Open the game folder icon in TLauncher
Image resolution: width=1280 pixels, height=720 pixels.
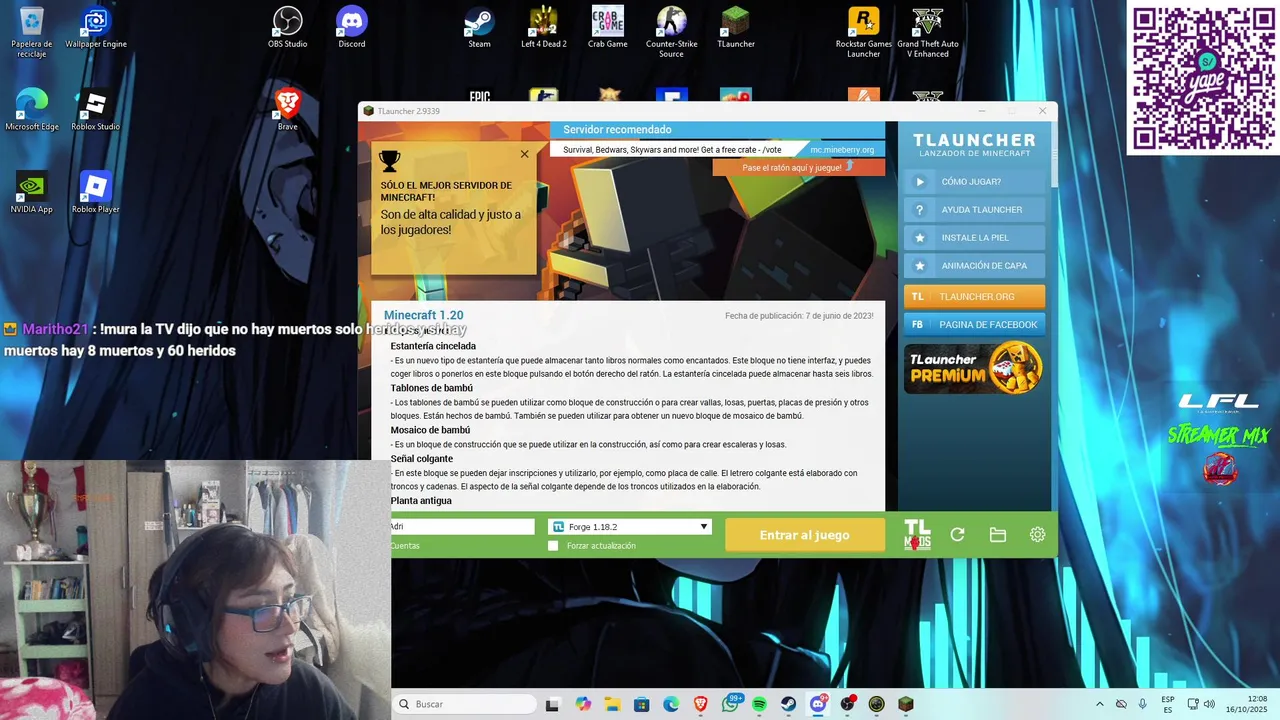(997, 535)
